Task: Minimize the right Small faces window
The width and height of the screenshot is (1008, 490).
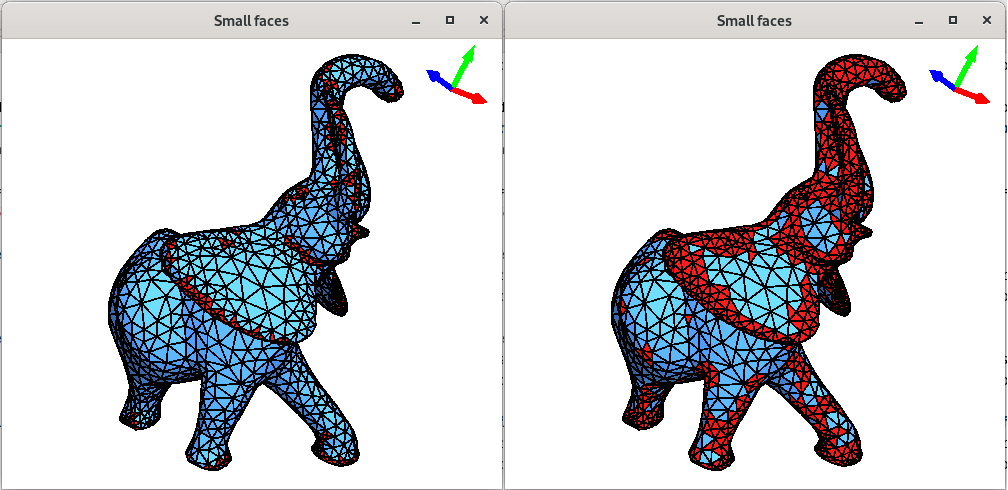Action: (919, 20)
